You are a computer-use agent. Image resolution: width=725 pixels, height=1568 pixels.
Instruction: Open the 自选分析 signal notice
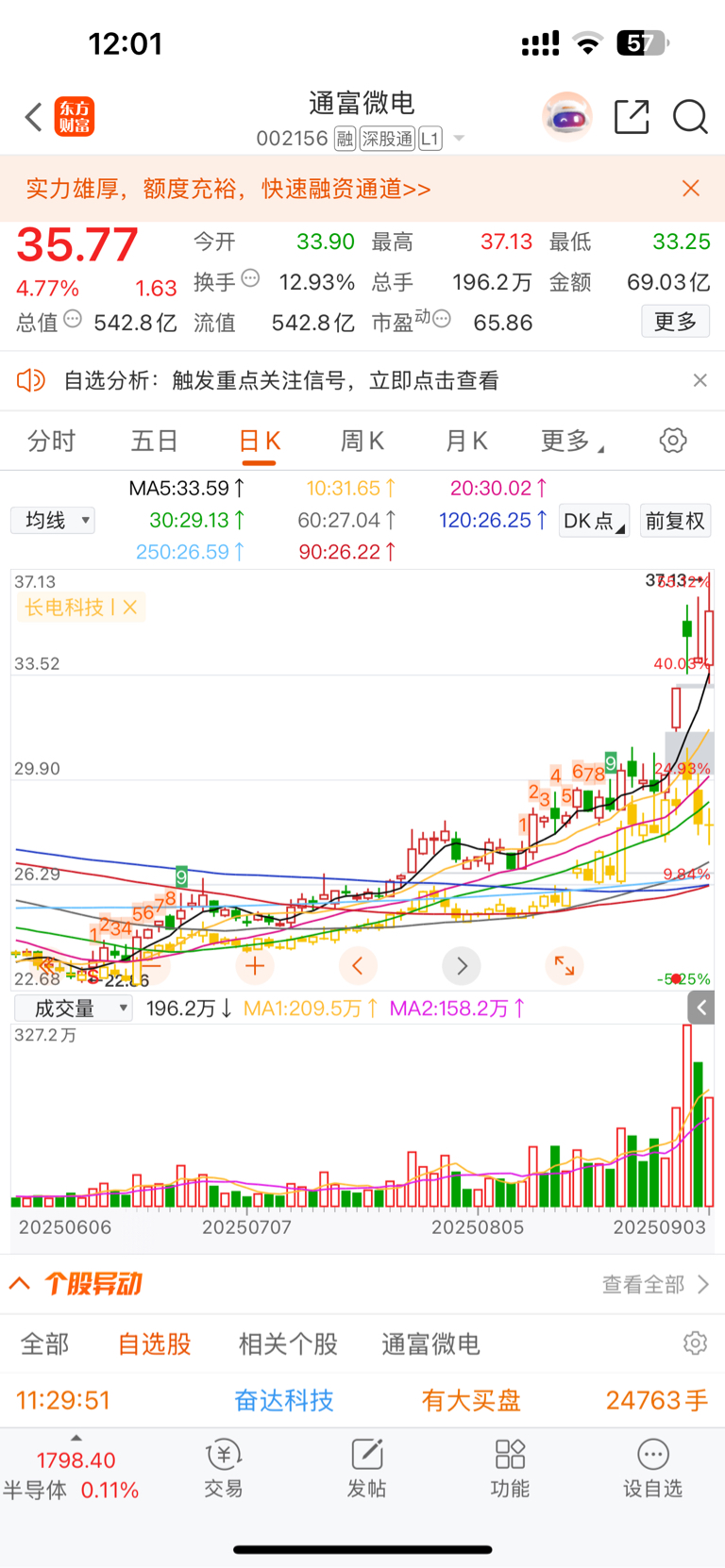tap(281, 380)
